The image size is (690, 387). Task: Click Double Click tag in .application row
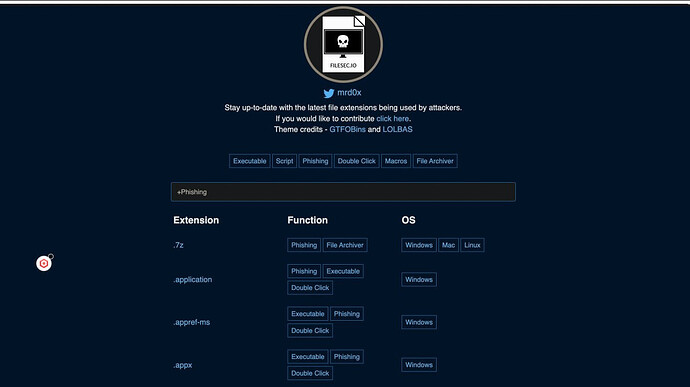310,288
